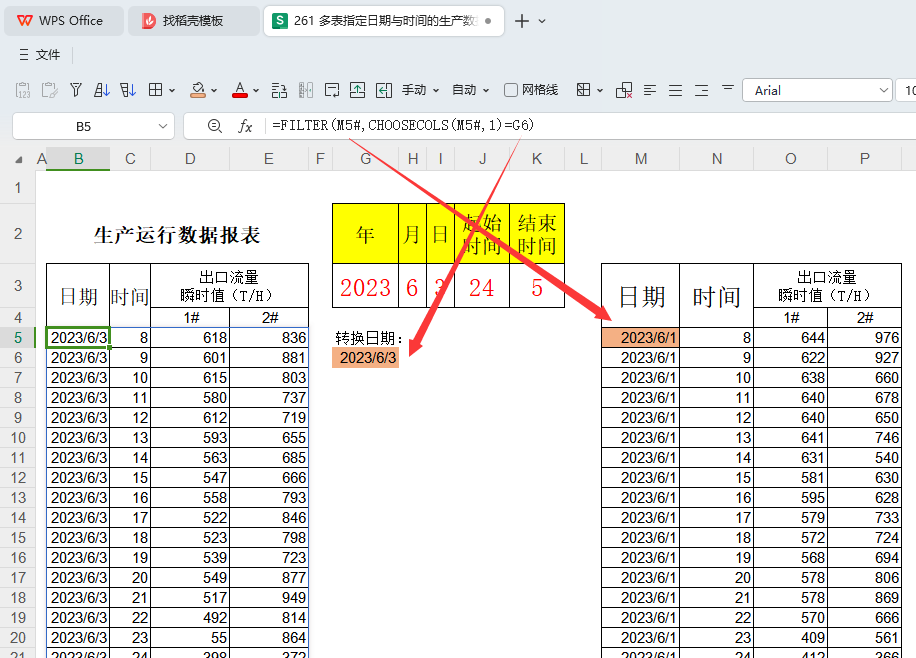Select cell with value 644
The width and height of the screenshot is (916, 658).
[x=790, y=338]
